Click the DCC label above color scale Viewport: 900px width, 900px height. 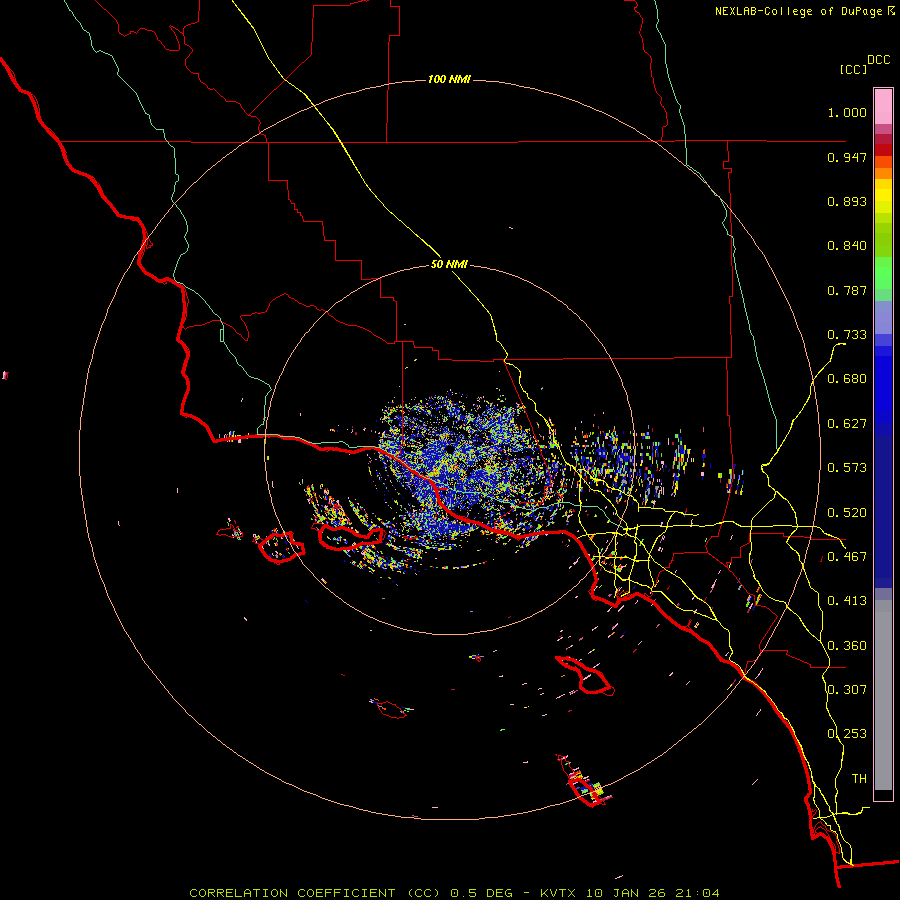[x=879, y=60]
